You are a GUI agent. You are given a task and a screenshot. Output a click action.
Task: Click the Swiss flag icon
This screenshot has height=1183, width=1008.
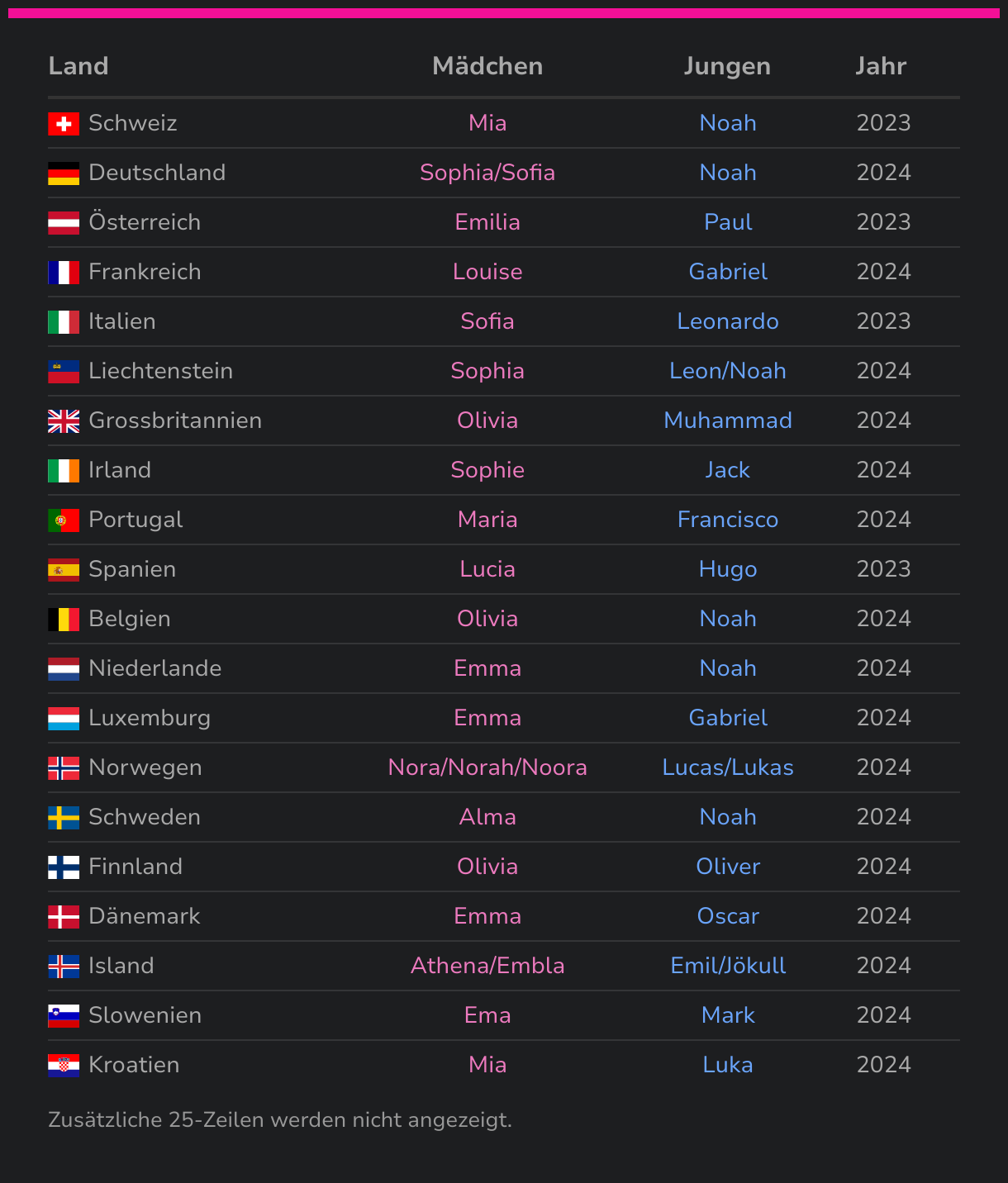64,124
